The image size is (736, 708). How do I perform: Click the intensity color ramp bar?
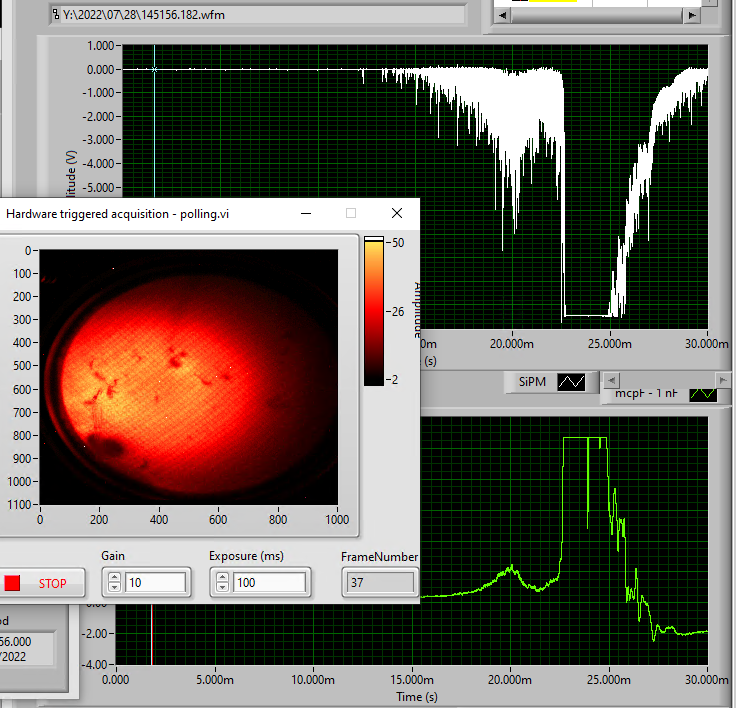[x=373, y=311]
